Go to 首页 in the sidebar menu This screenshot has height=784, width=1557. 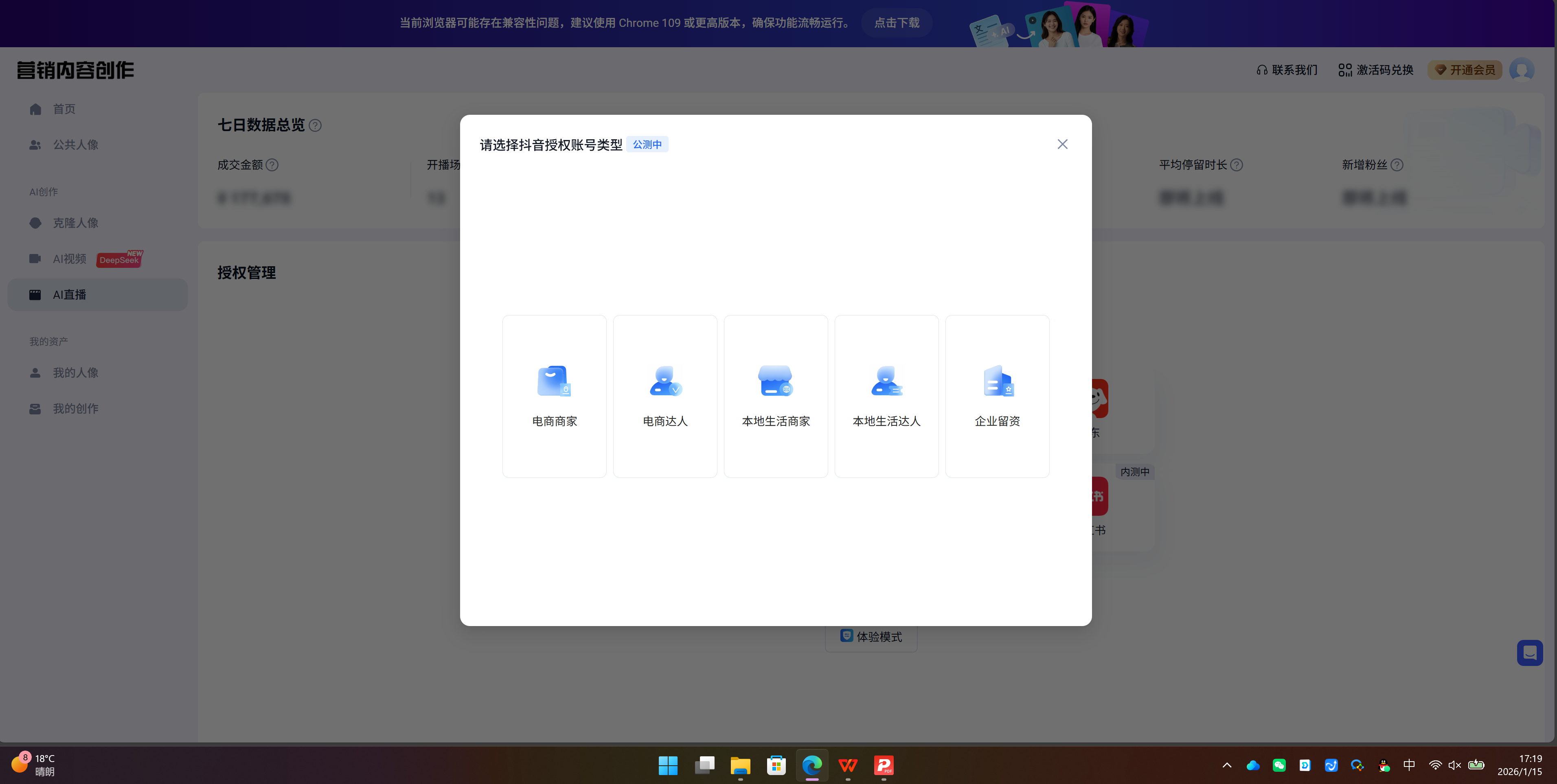64,109
